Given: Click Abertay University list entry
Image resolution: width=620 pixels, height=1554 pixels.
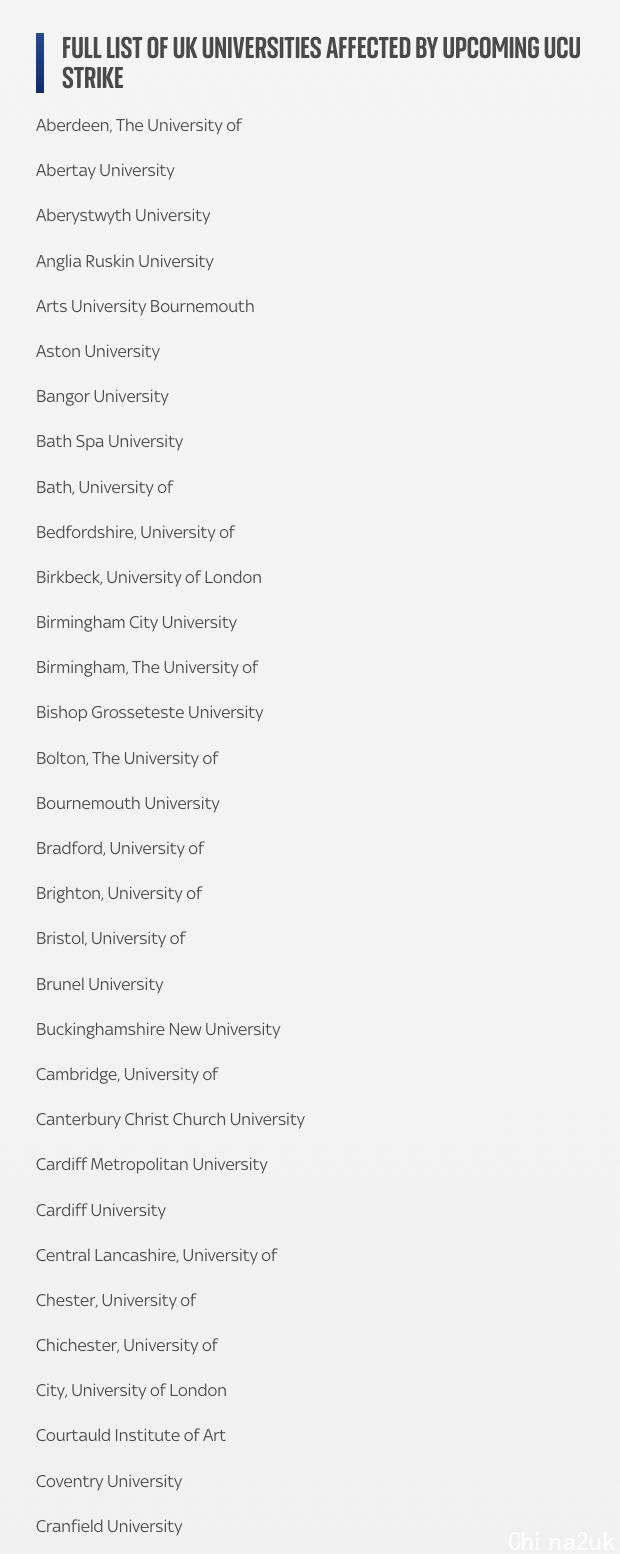Looking at the screenshot, I should (105, 171).
